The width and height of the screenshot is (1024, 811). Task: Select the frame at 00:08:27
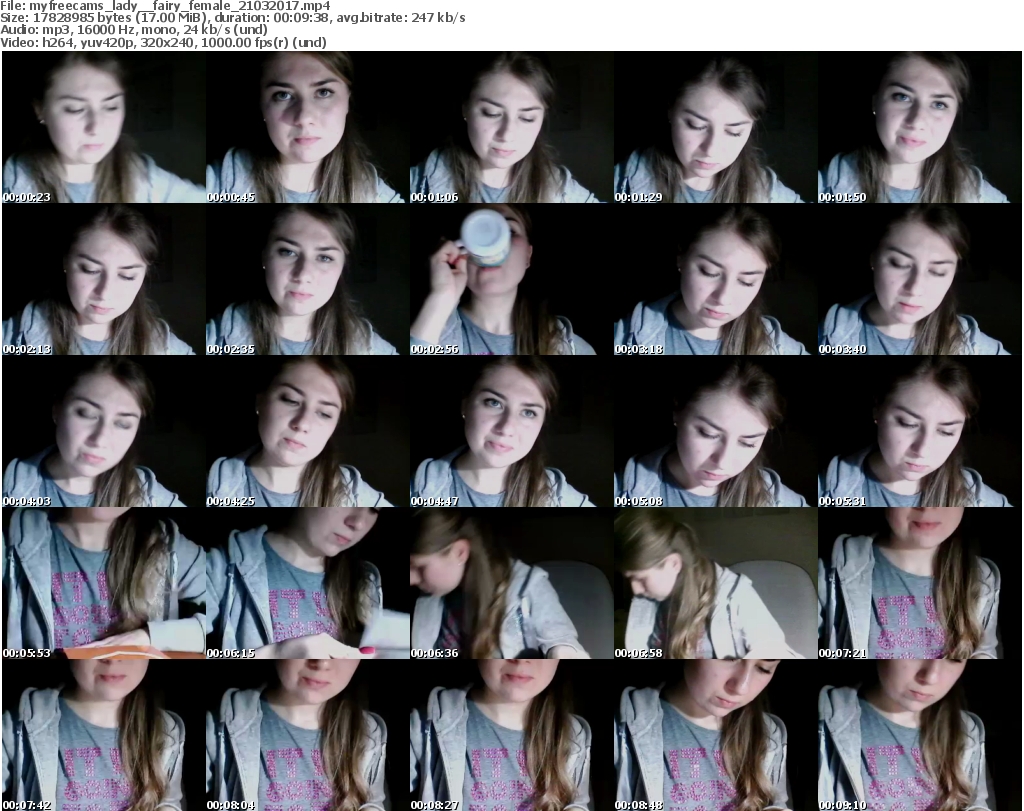tap(511, 735)
